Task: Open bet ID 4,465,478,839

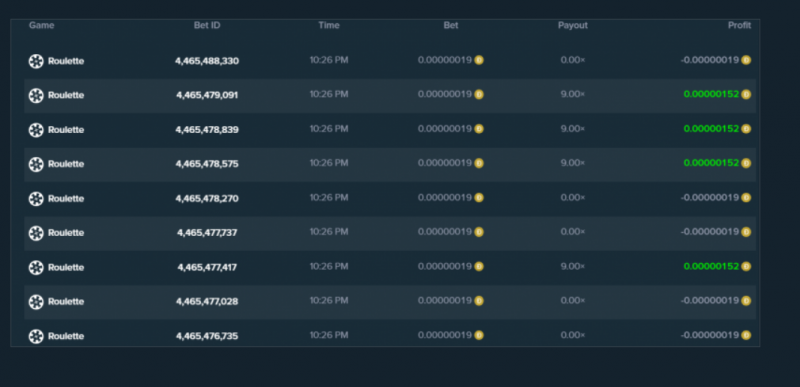Action: click(207, 130)
